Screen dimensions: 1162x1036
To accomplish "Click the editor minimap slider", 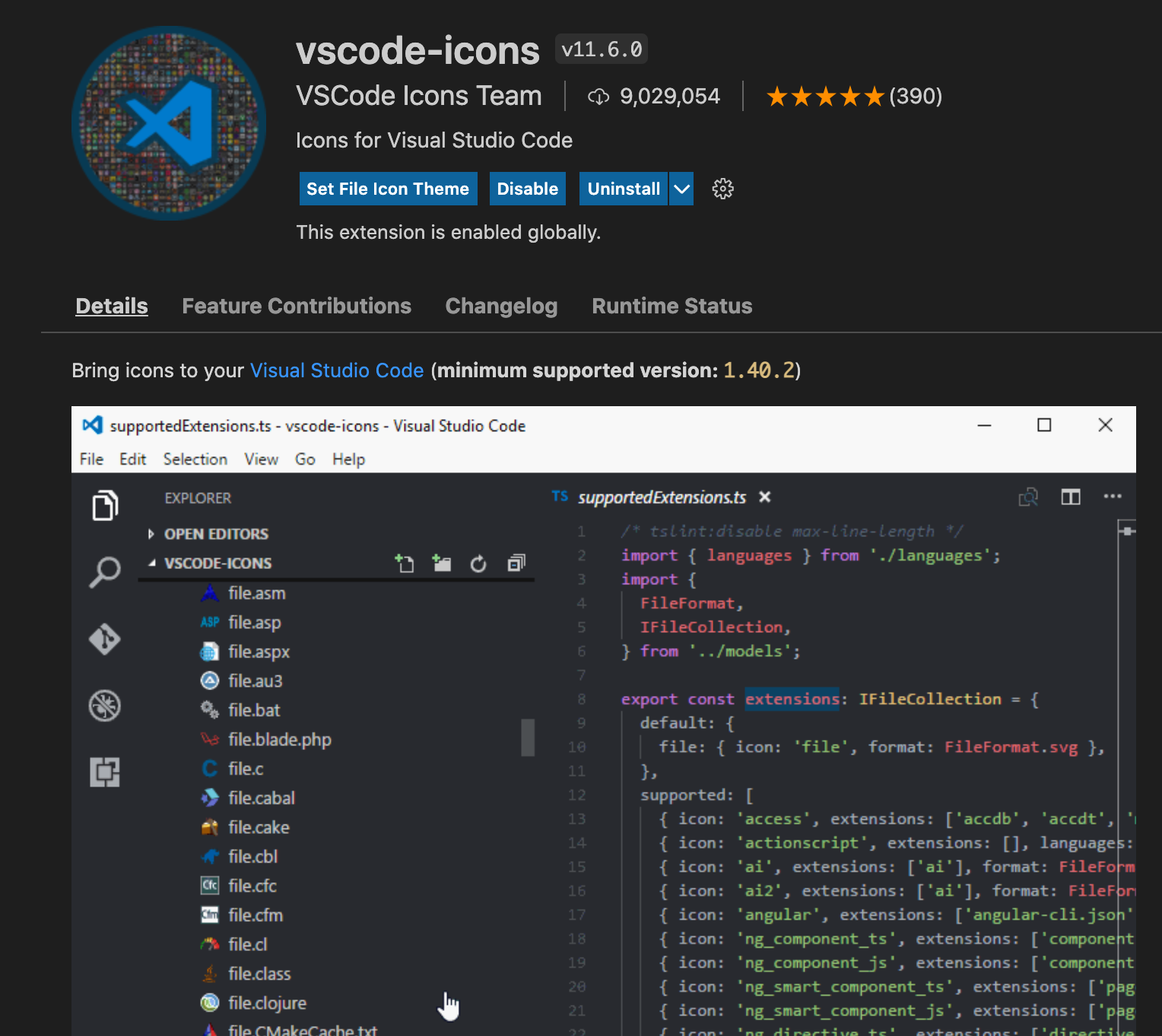I will click(x=1127, y=530).
